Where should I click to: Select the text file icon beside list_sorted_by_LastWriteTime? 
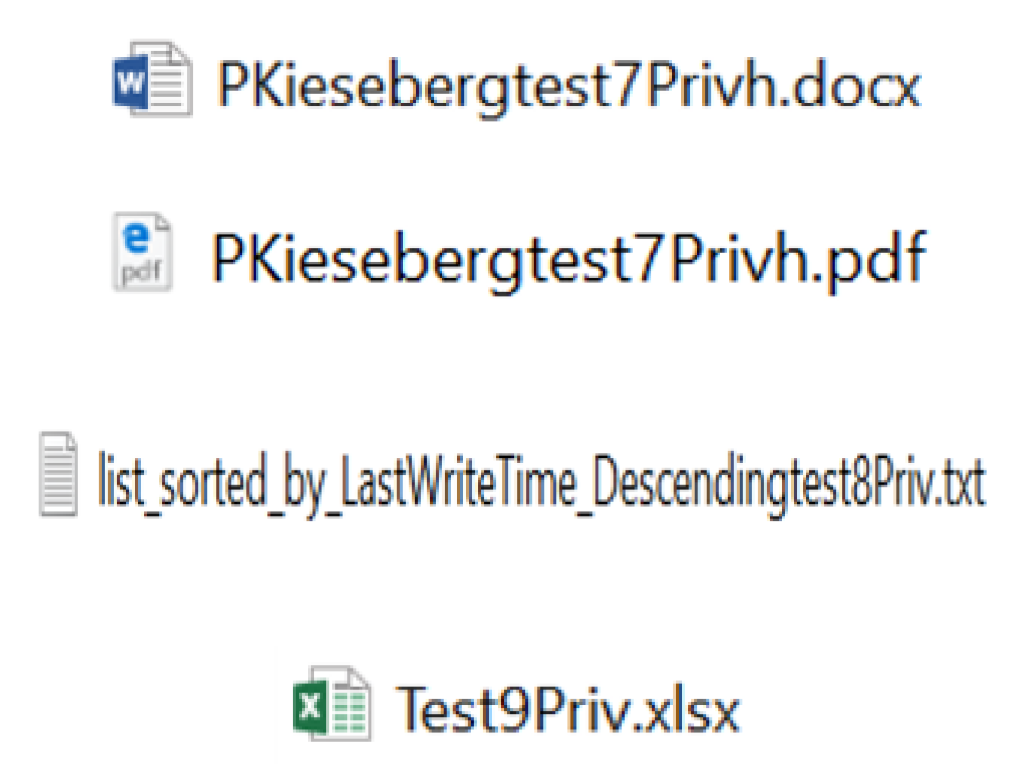[x=58, y=474]
